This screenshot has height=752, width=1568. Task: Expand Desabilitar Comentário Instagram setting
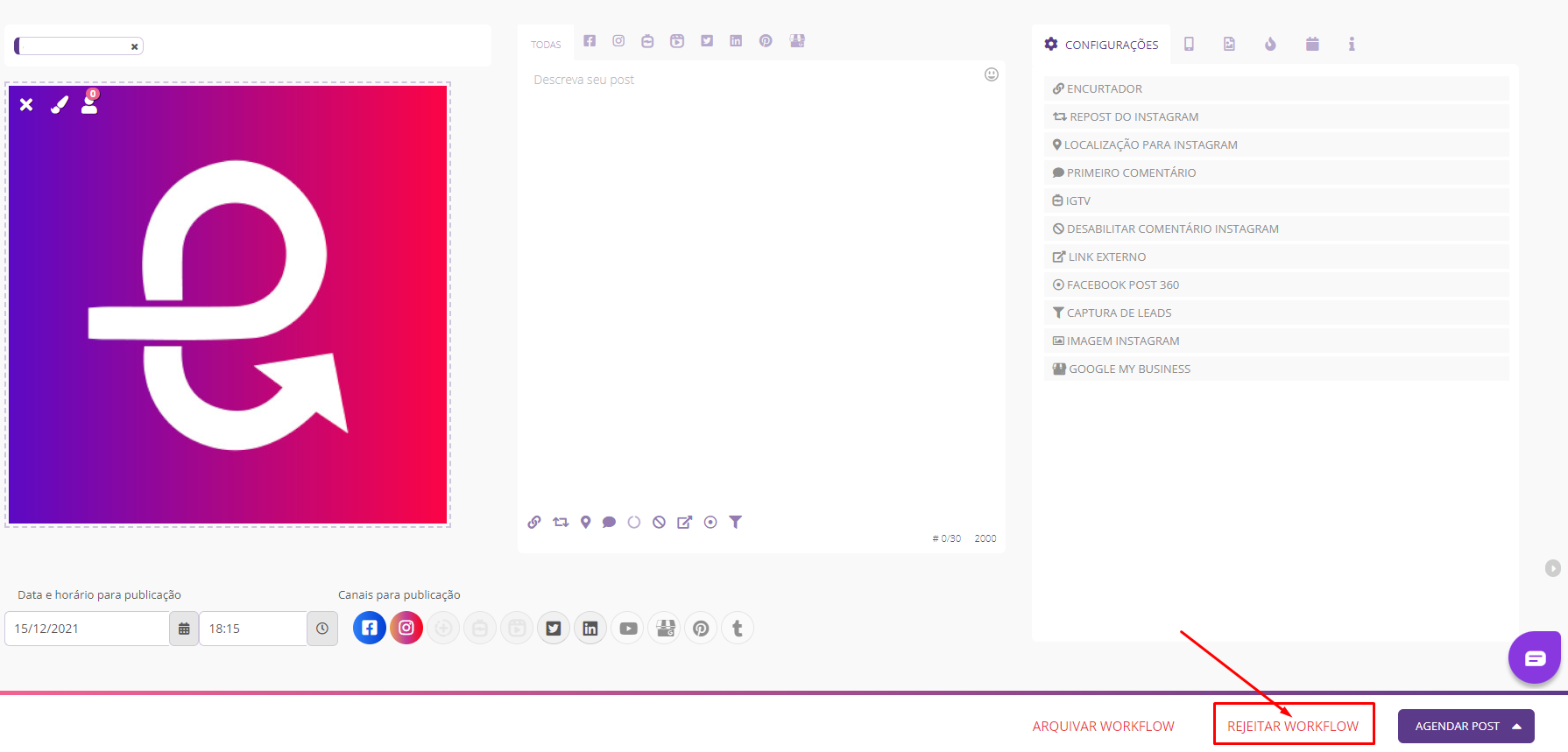tap(1276, 228)
